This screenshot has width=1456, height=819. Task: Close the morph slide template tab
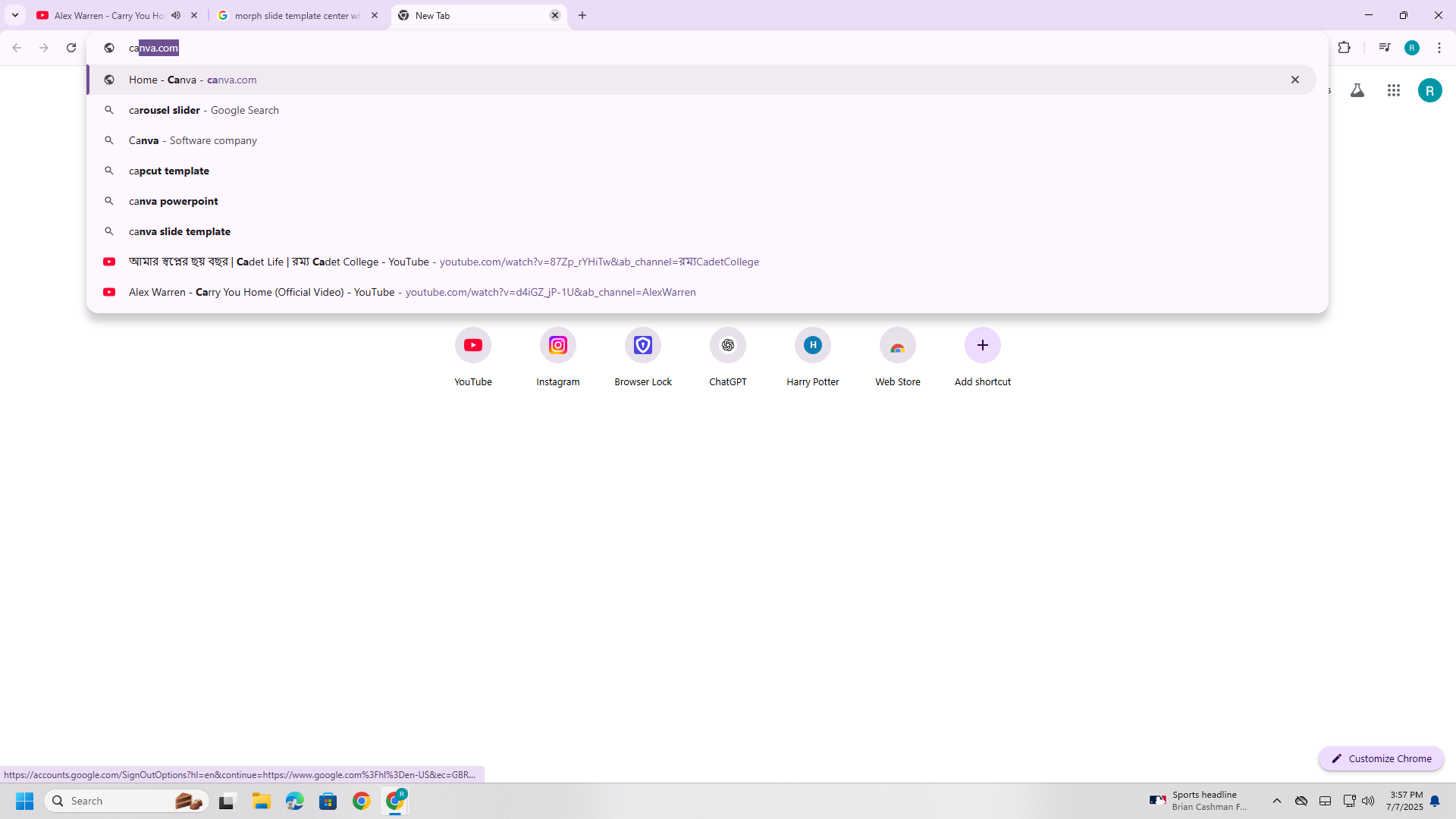375,15
